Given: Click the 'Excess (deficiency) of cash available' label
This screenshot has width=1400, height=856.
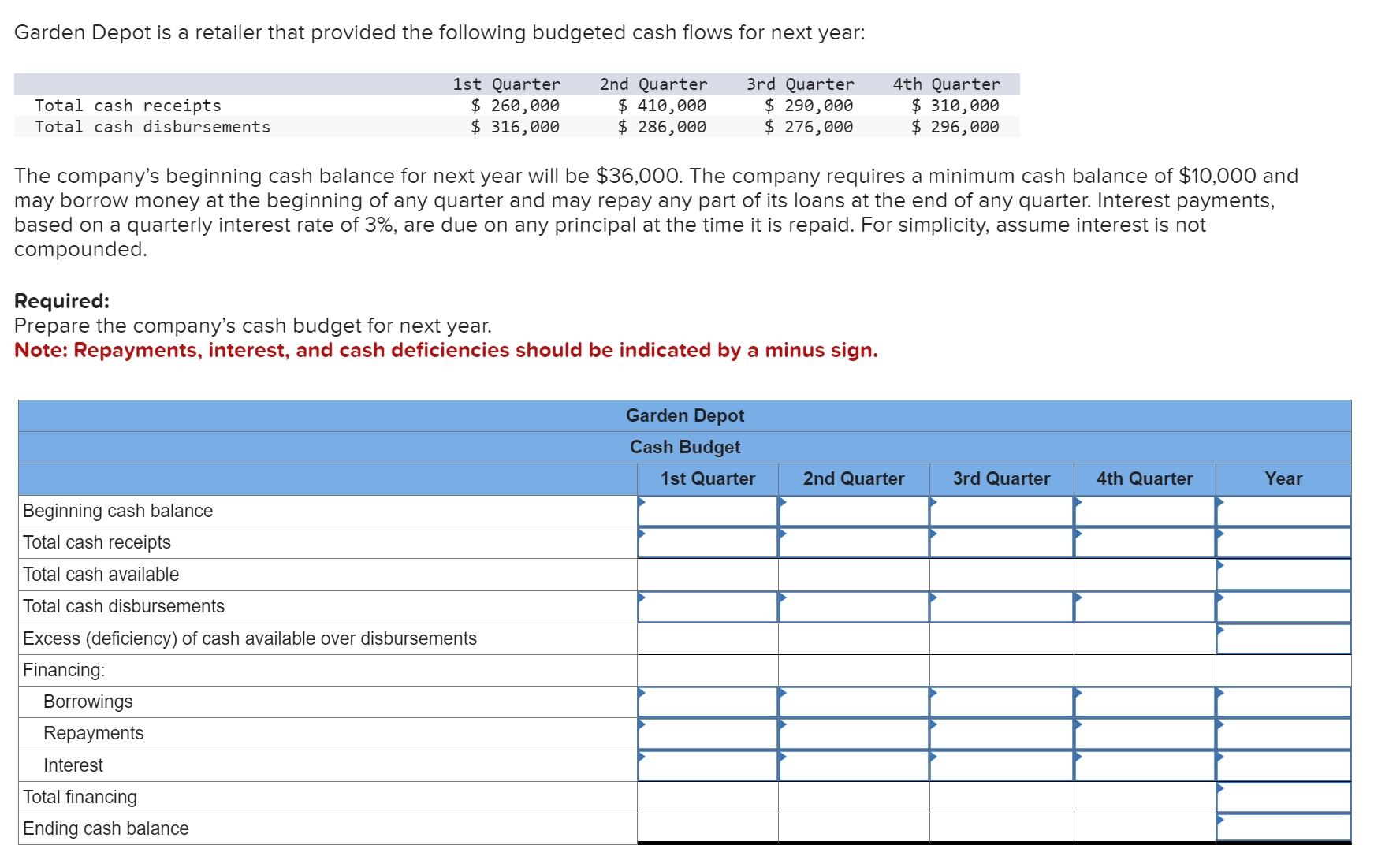Looking at the screenshot, I should tap(250, 638).
